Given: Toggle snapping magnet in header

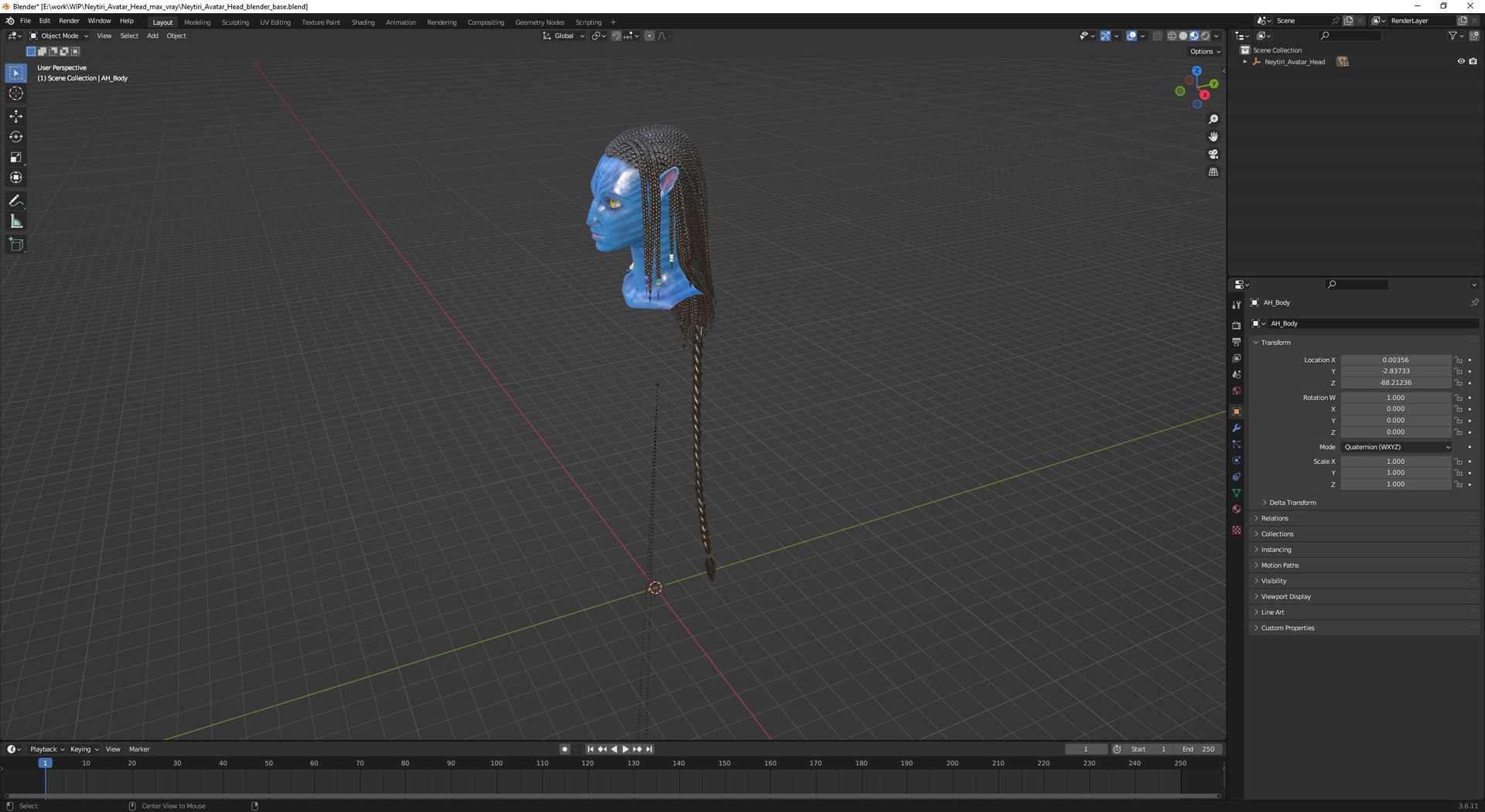Looking at the screenshot, I should click(x=616, y=36).
